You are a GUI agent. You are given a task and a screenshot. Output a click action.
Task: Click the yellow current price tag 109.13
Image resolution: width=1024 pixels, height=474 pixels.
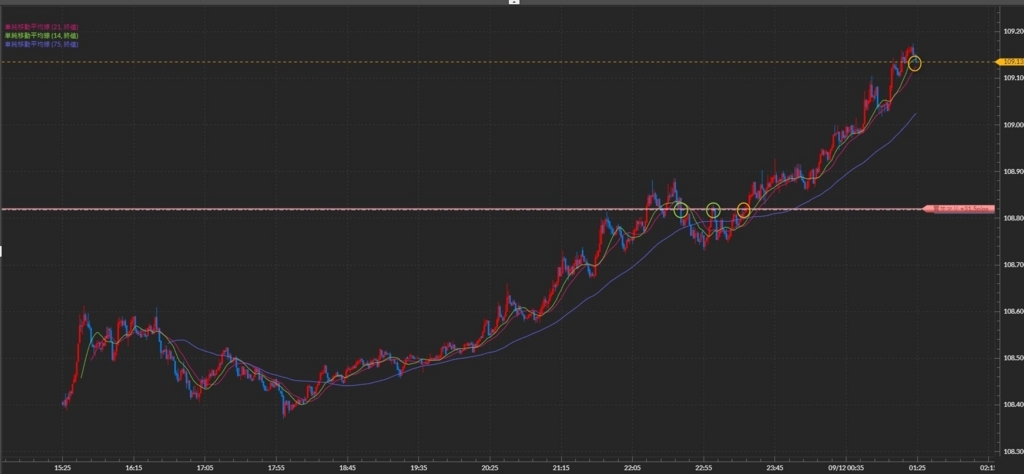point(1009,62)
